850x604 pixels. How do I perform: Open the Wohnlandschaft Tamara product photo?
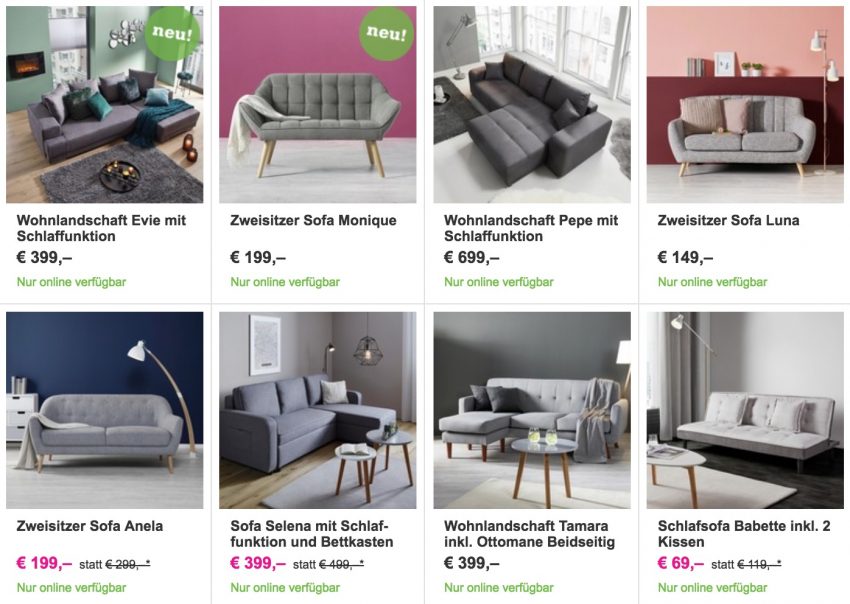(532, 410)
